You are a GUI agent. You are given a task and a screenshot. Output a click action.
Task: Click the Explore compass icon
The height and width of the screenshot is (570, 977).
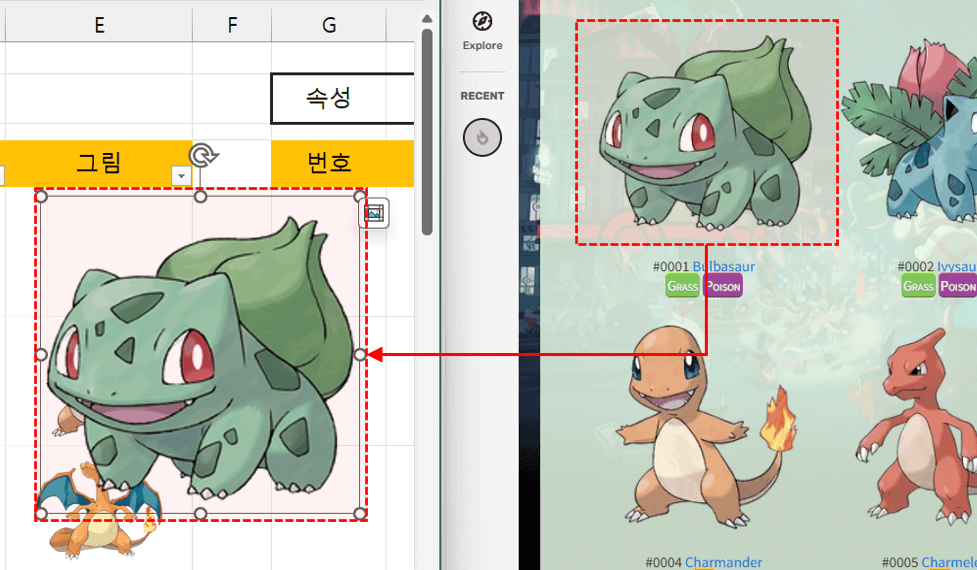[x=482, y=22]
